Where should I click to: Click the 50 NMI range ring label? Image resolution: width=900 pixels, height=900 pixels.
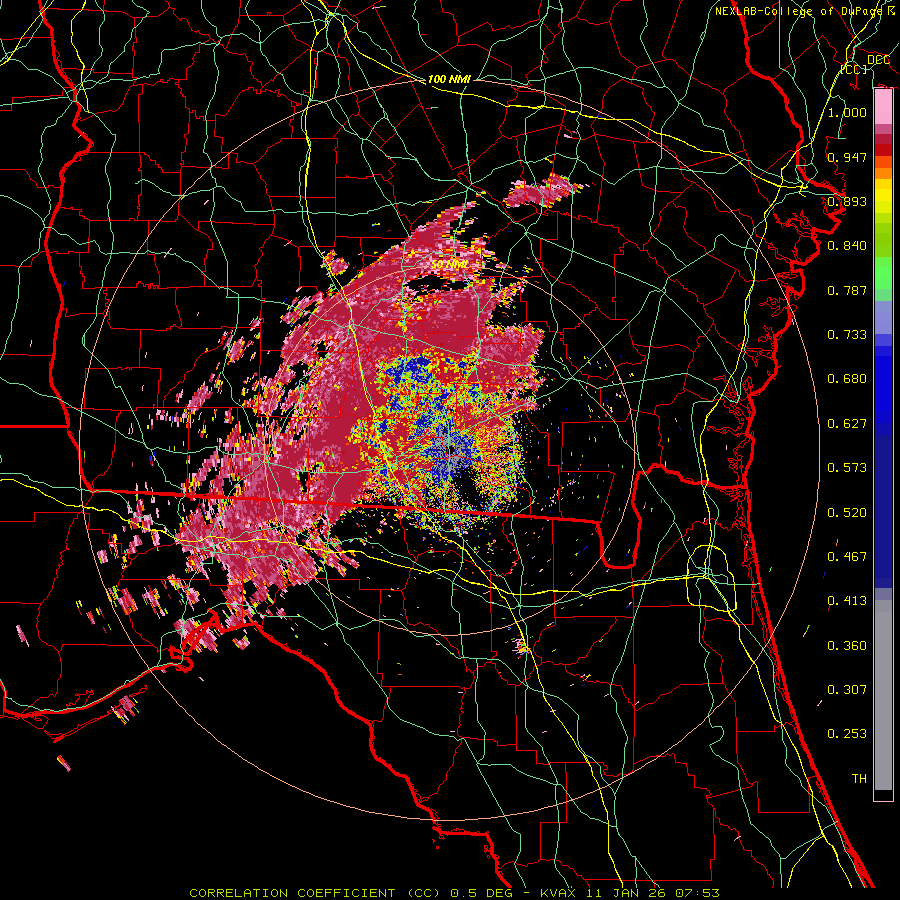pyautogui.click(x=449, y=264)
